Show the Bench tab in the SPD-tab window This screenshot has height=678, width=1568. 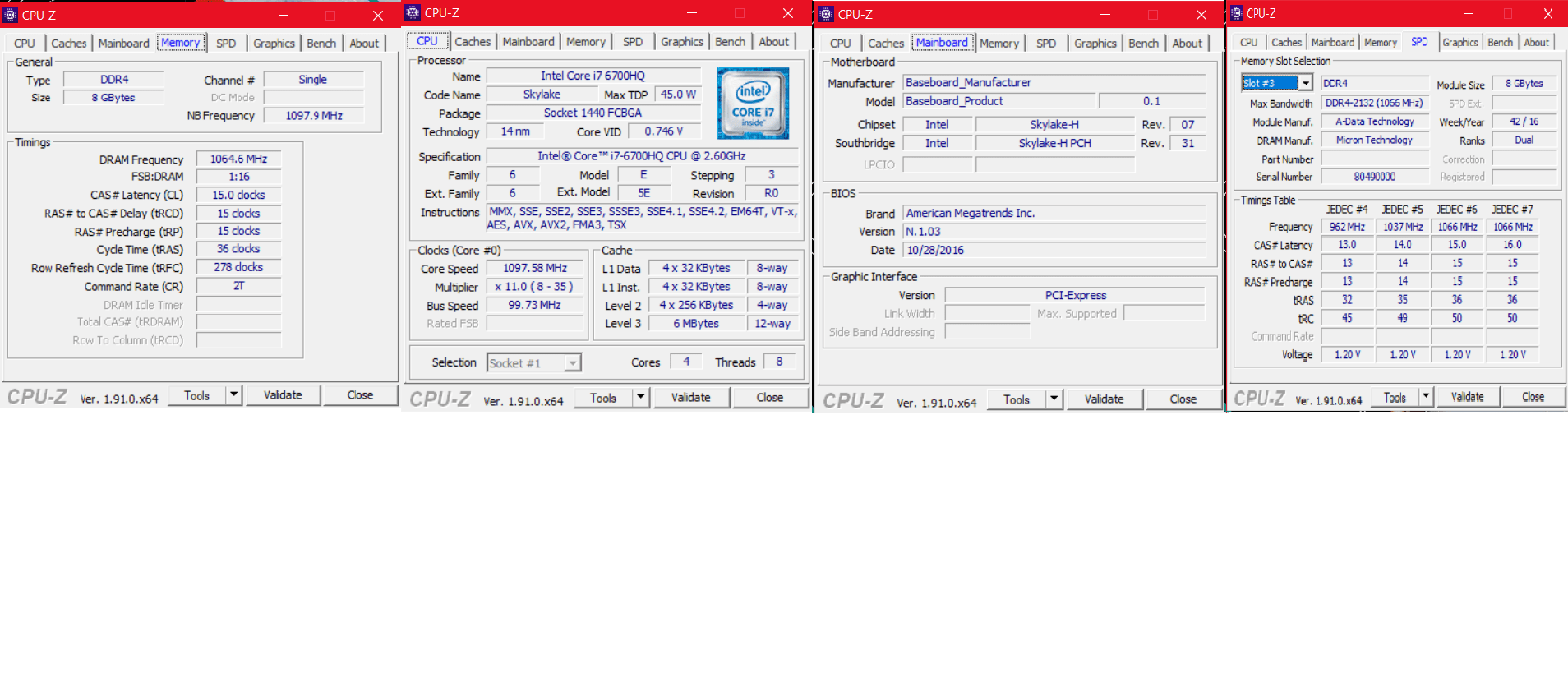click(x=1500, y=43)
